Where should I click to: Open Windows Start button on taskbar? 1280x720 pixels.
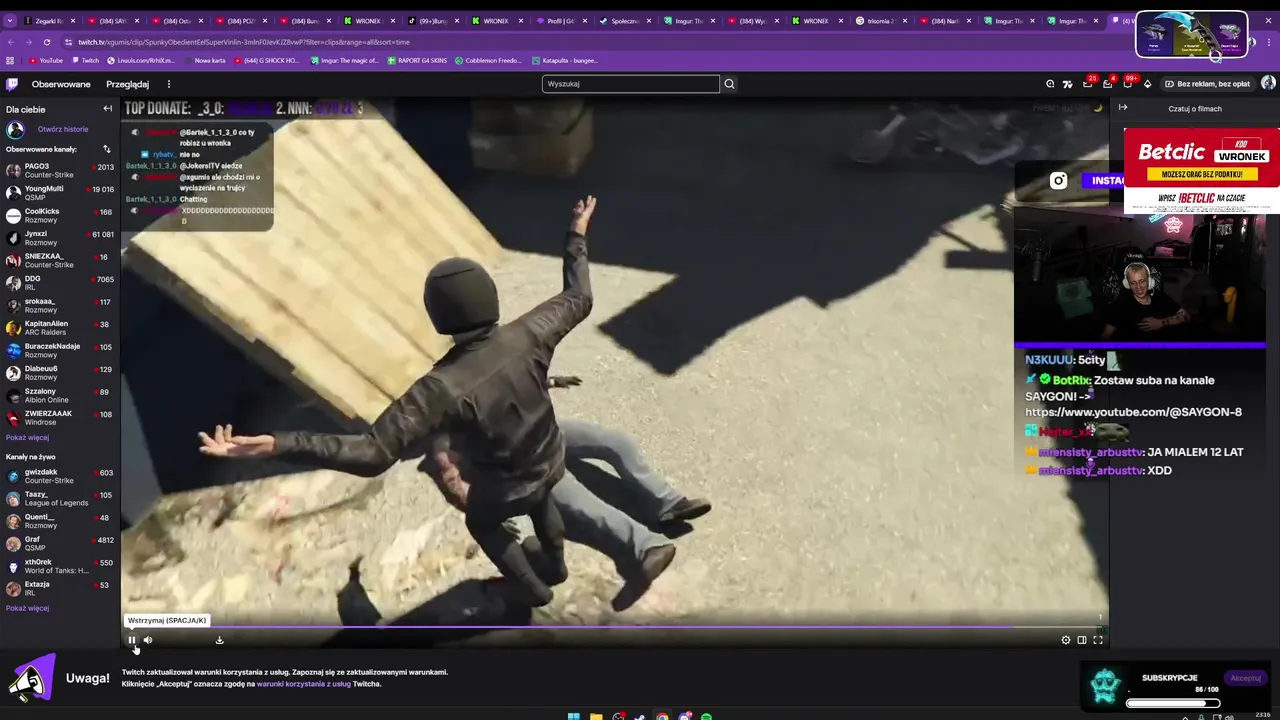(574, 717)
